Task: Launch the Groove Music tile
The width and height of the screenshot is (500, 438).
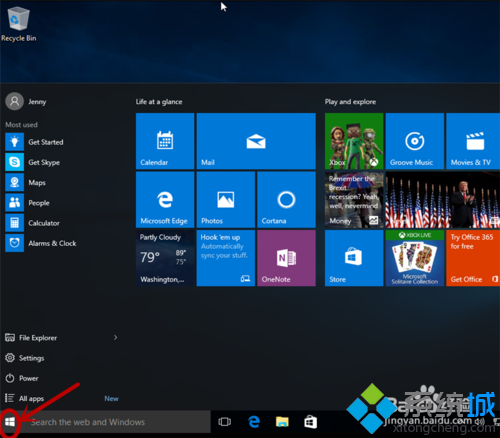Action: point(415,141)
